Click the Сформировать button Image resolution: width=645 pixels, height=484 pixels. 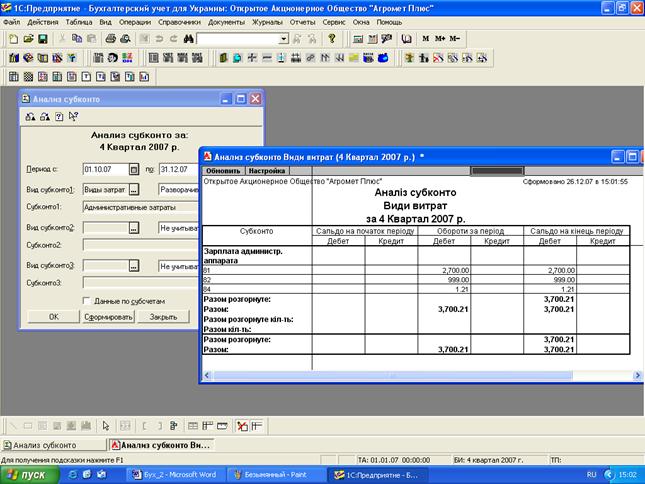pos(109,317)
